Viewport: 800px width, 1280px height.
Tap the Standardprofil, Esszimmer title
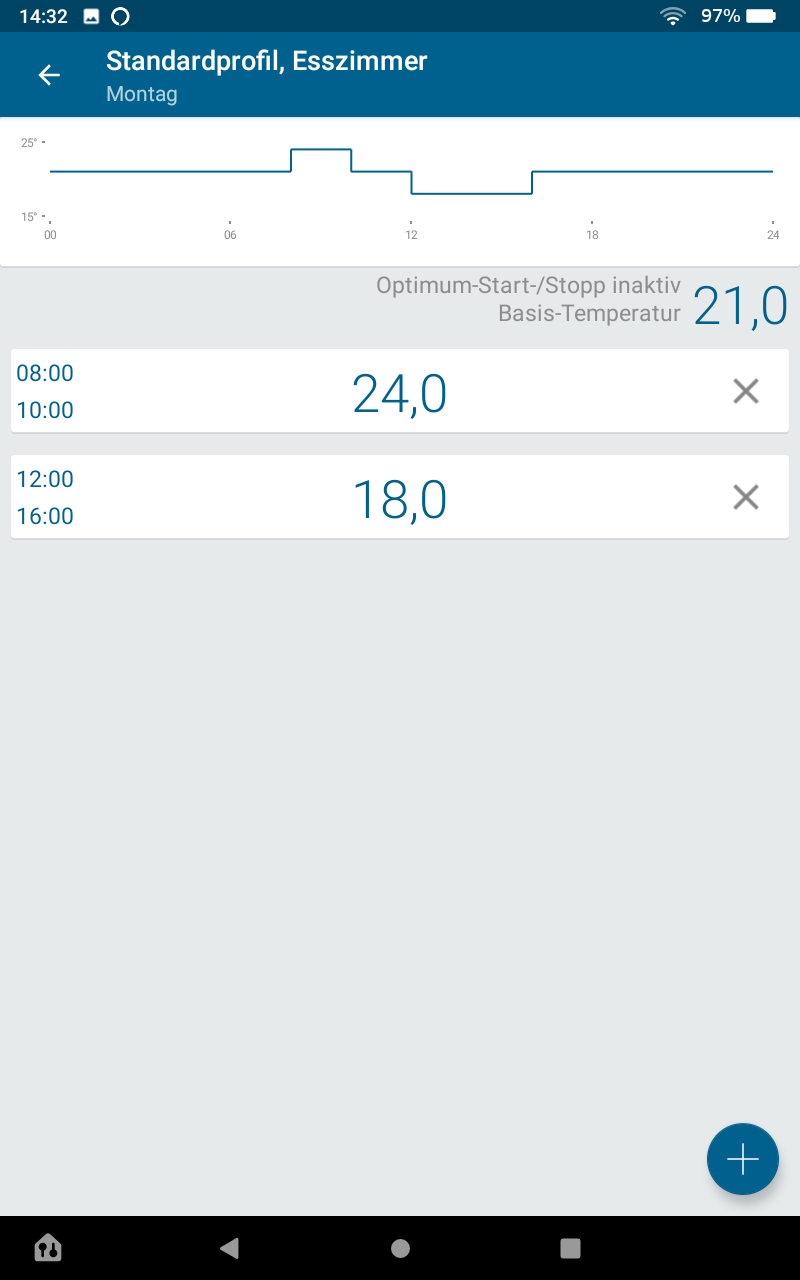266,61
